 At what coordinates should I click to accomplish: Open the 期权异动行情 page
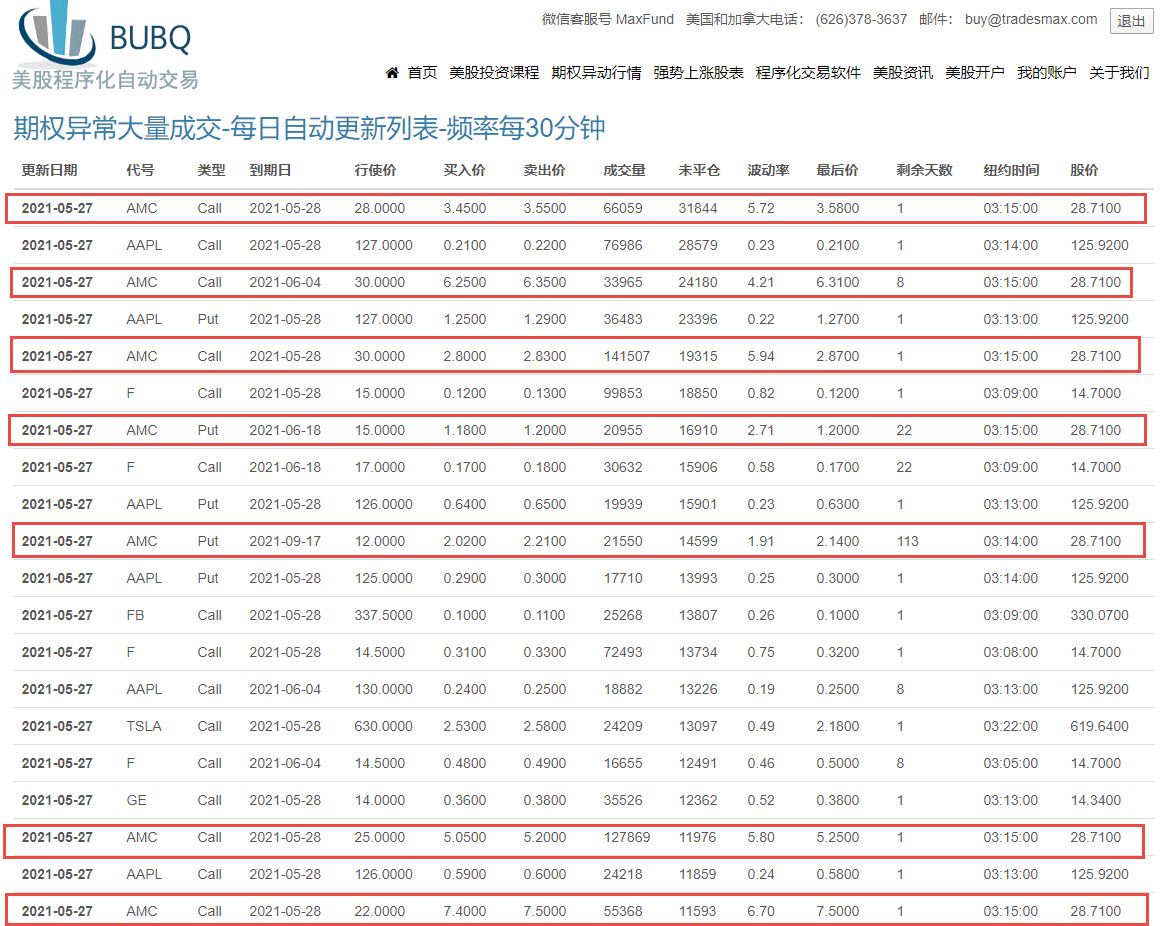tap(597, 73)
